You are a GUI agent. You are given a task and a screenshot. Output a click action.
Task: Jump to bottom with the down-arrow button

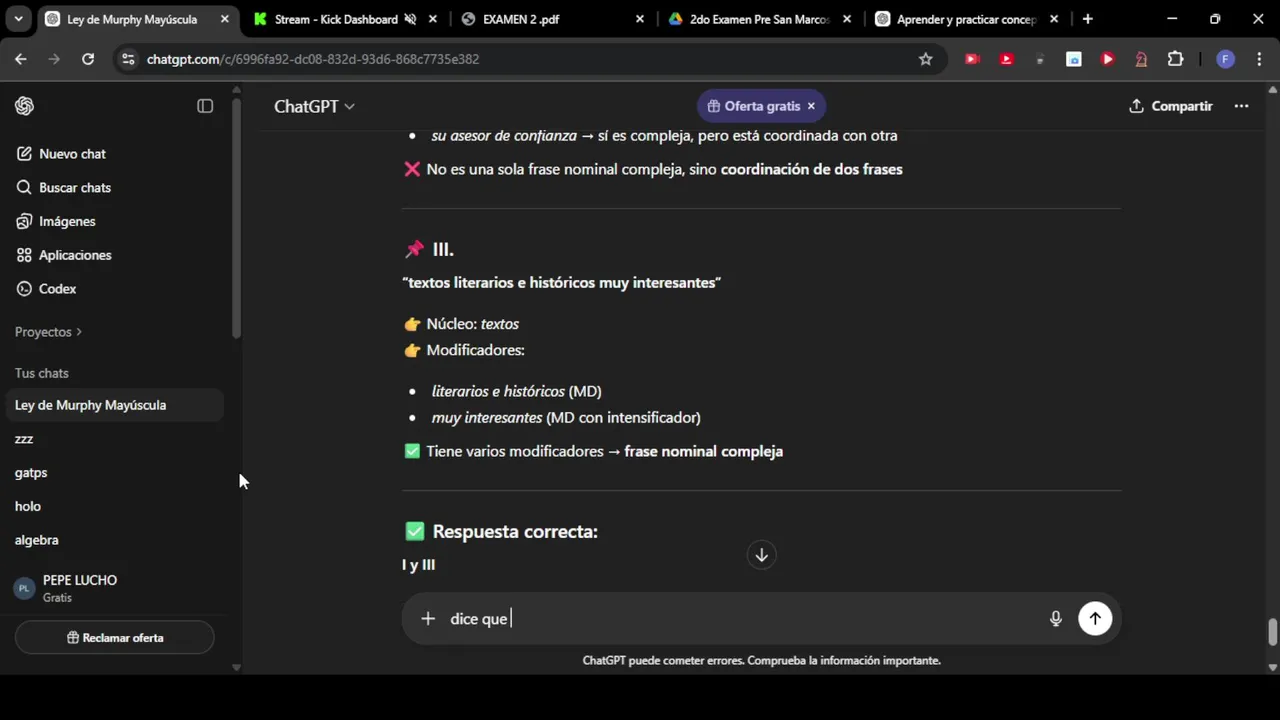point(761,555)
